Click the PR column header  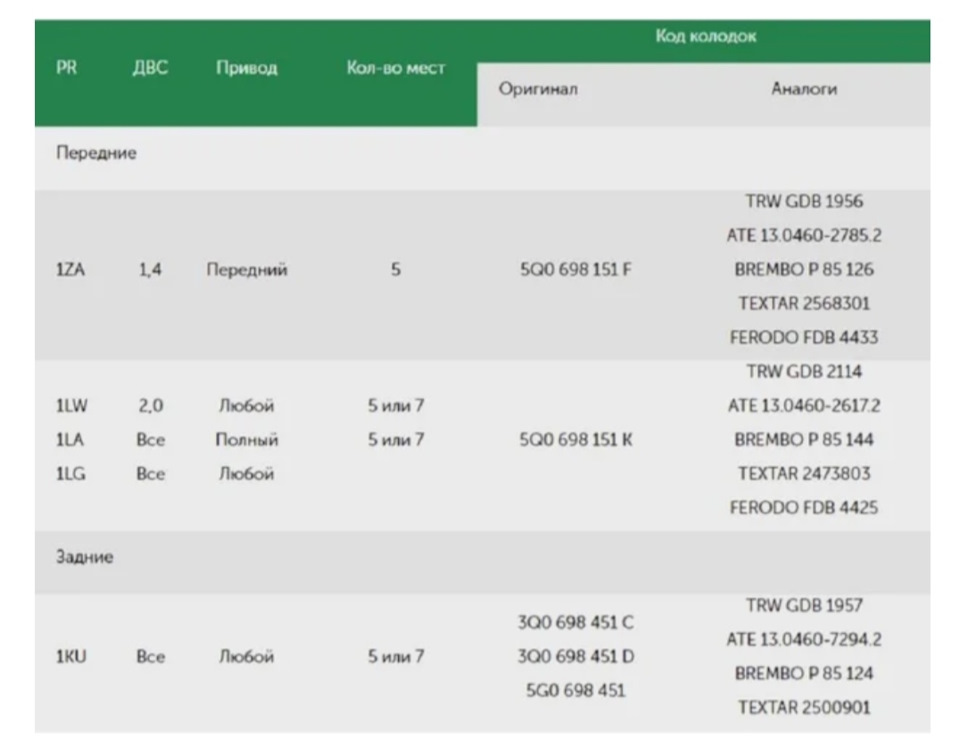[66, 67]
